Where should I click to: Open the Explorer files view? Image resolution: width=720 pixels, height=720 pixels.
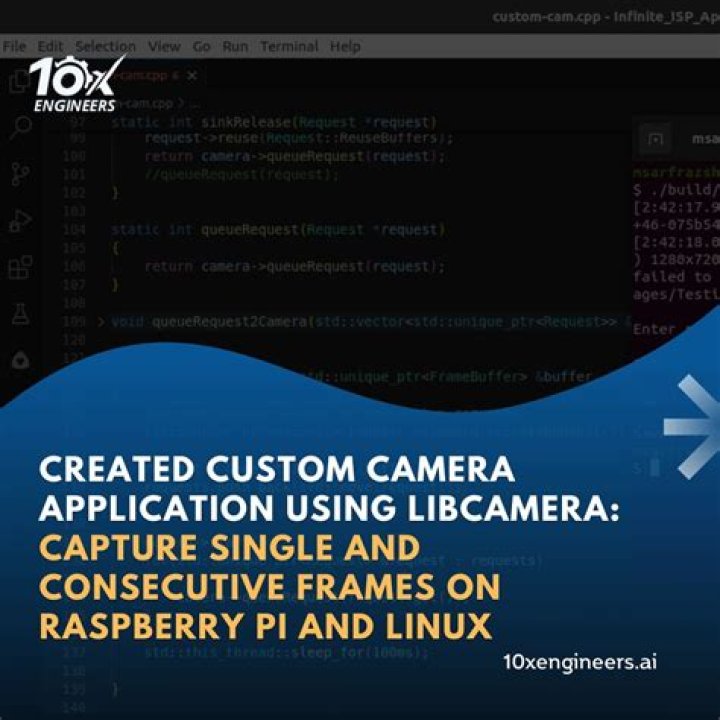[19, 82]
